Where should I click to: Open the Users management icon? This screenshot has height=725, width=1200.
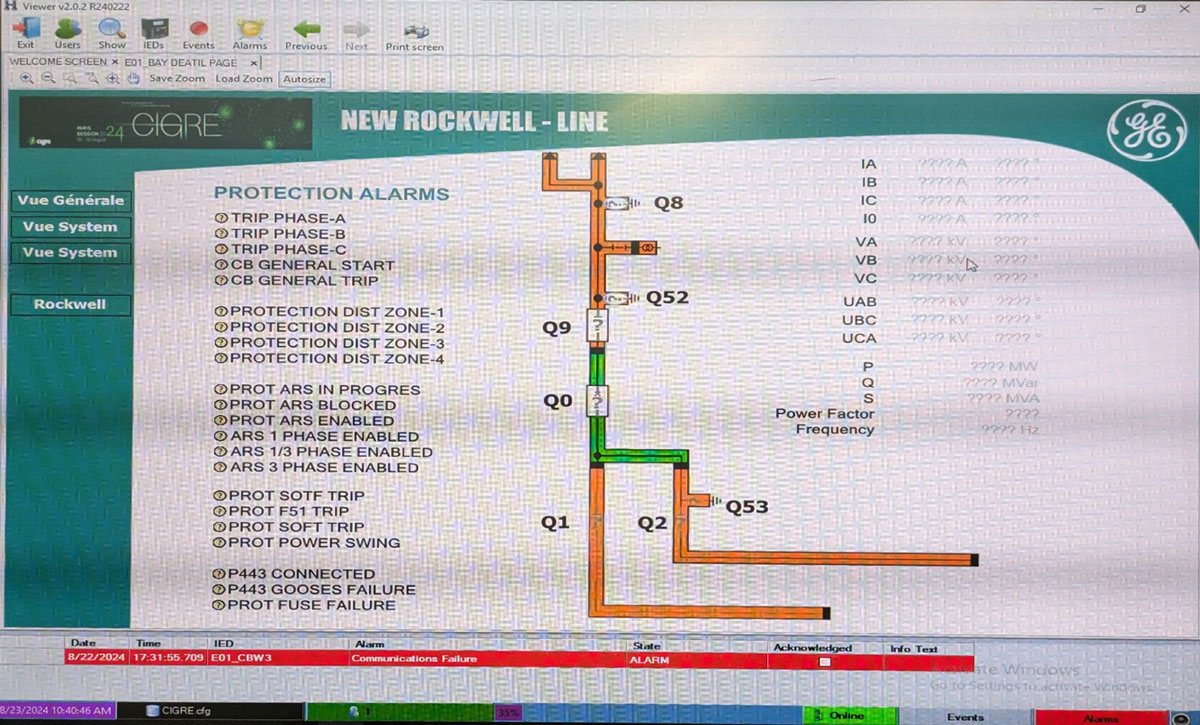tap(67, 30)
